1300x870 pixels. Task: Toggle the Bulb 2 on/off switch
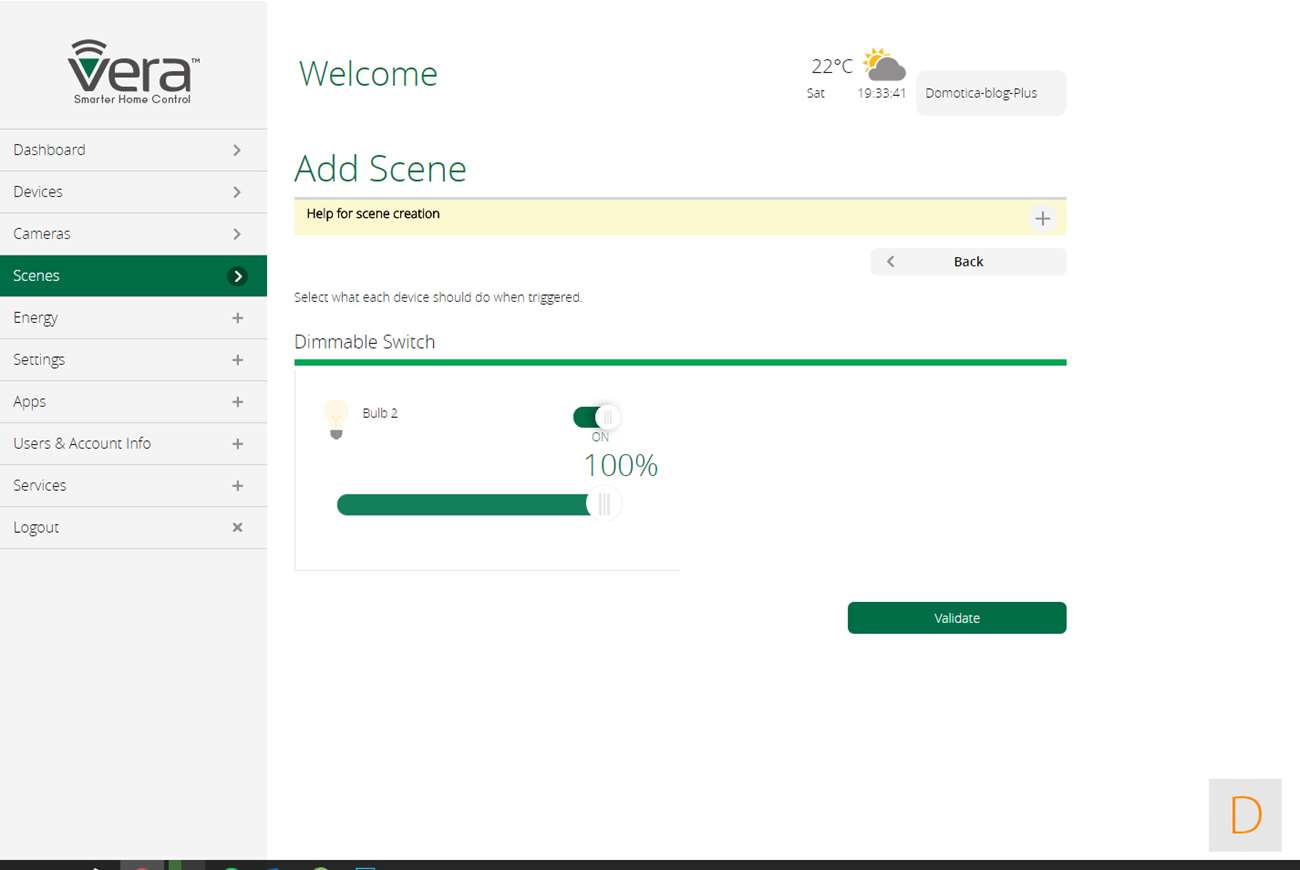(597, 417)
